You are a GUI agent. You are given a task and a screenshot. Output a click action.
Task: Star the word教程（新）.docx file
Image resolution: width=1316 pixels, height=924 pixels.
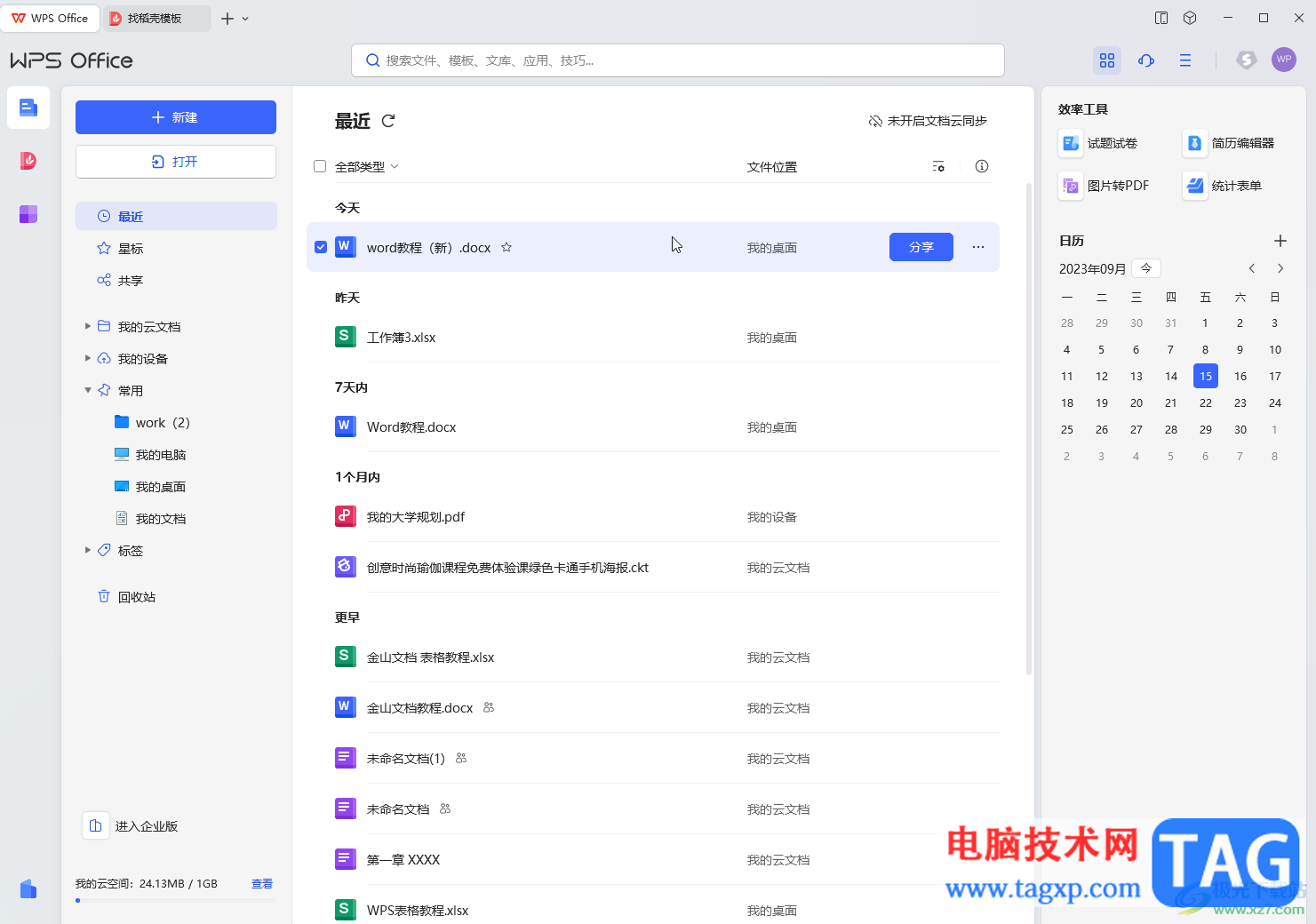coord(506,247)
